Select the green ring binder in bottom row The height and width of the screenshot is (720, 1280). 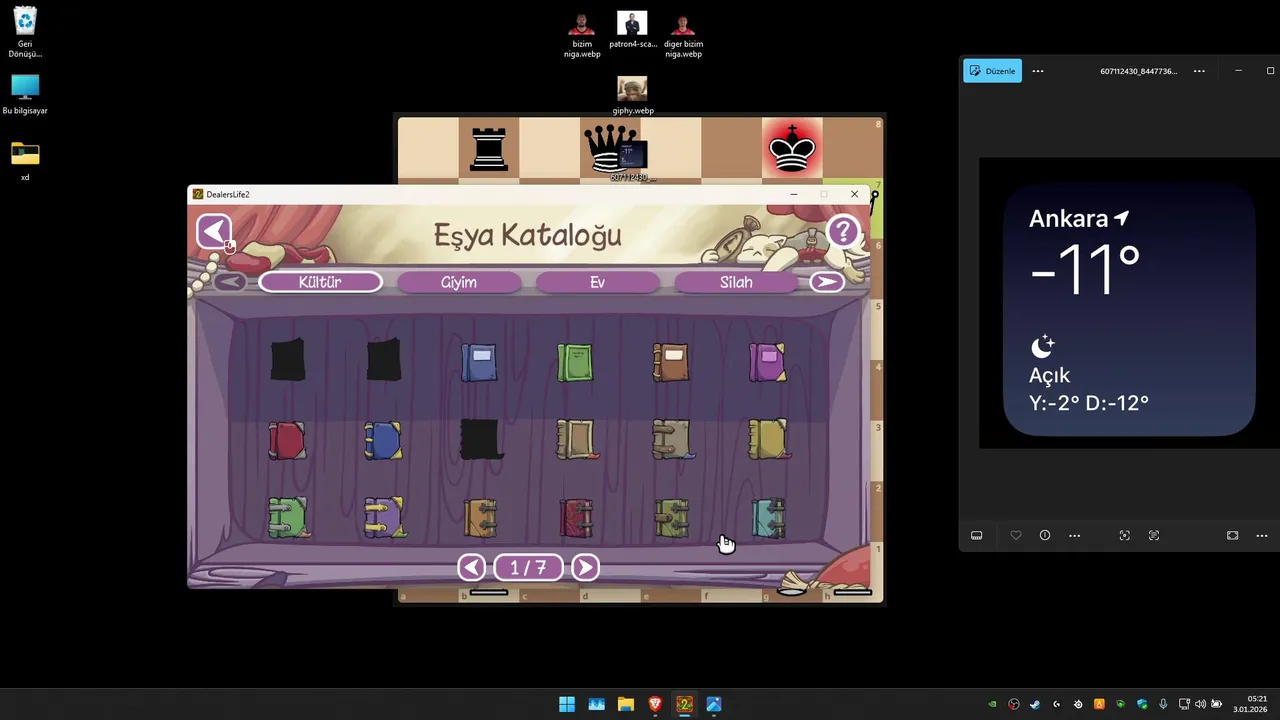tap(288, 518)
